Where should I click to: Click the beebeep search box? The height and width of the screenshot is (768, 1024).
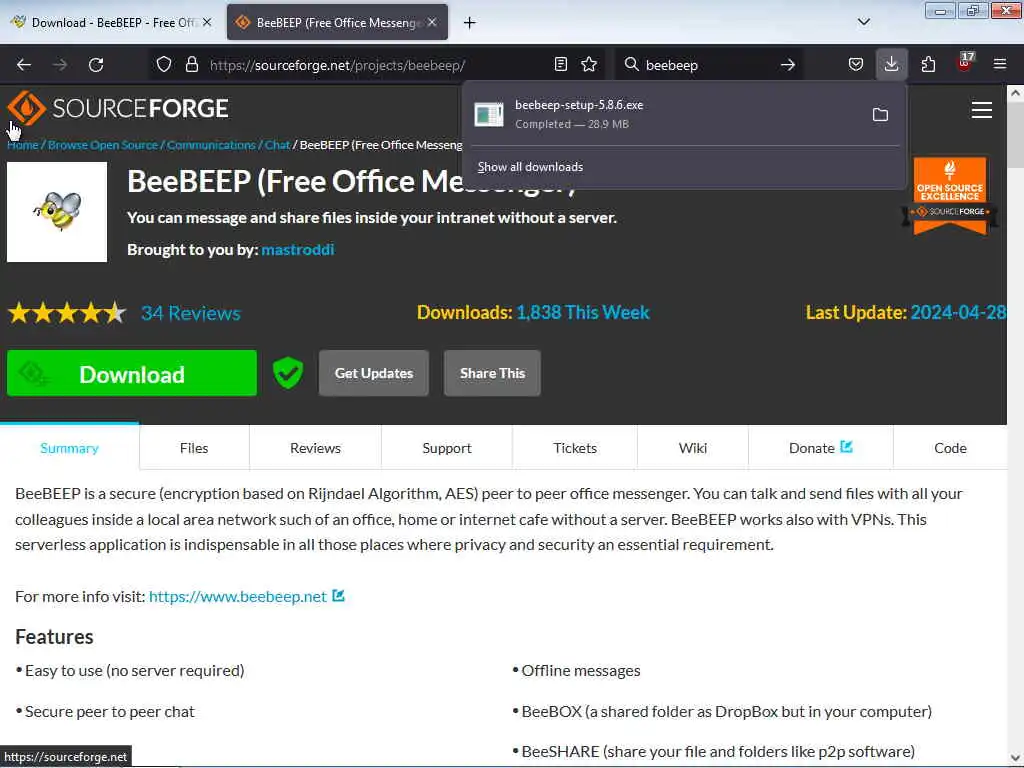pos(709,65)
